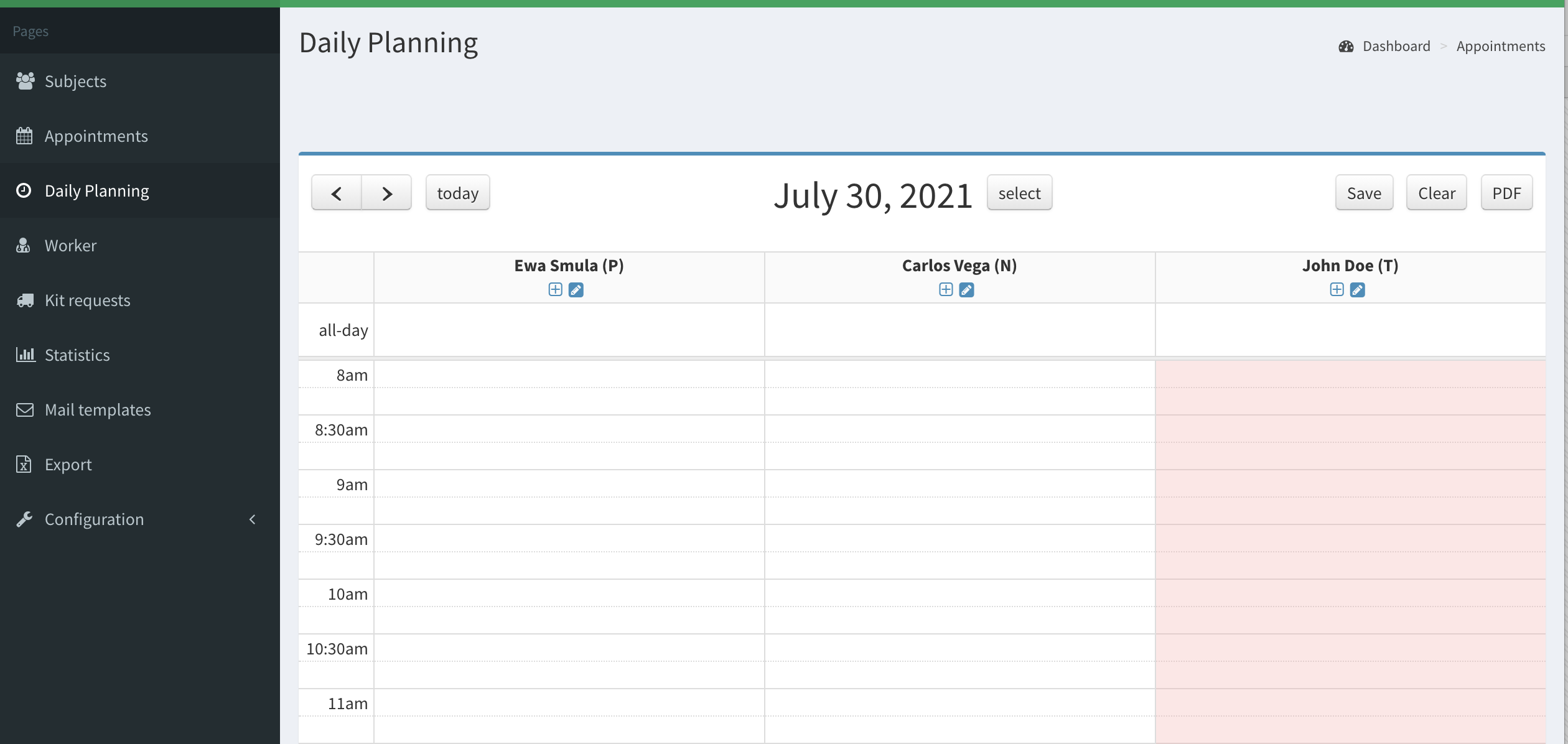Viewport: 1568px width, 744px height.
Task: Click the edit pencil icon under Carlos Vega
Action: pos(966,290)
